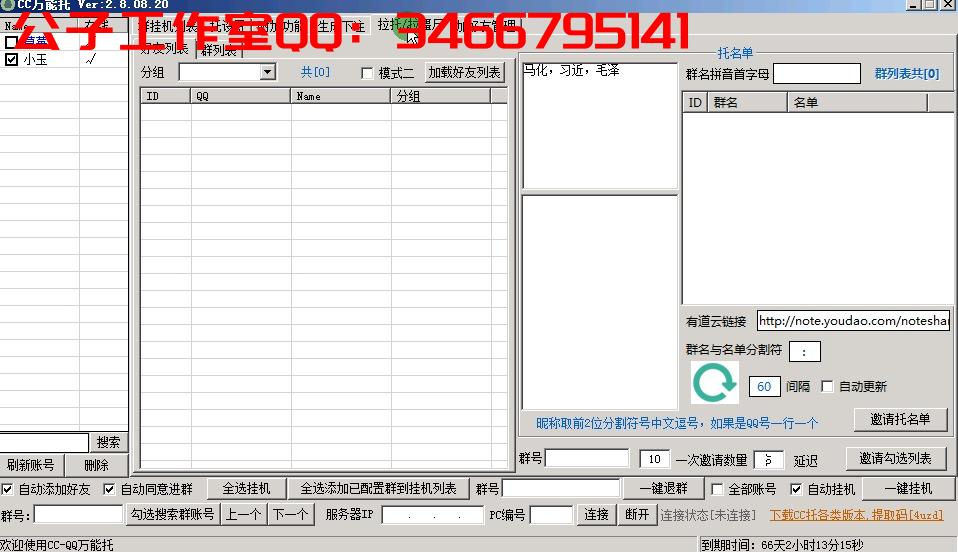
Task: Tick the checkbox left of 小王
Action: click(11, 59)
